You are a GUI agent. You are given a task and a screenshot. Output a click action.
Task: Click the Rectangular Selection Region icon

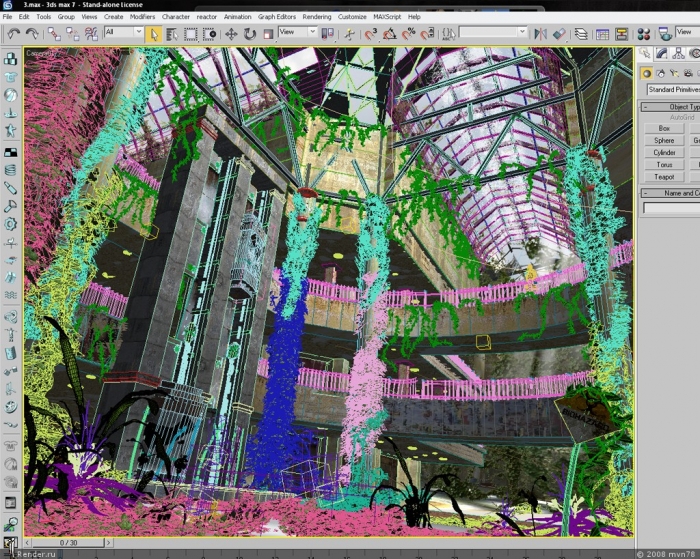(x=191, y=34)
